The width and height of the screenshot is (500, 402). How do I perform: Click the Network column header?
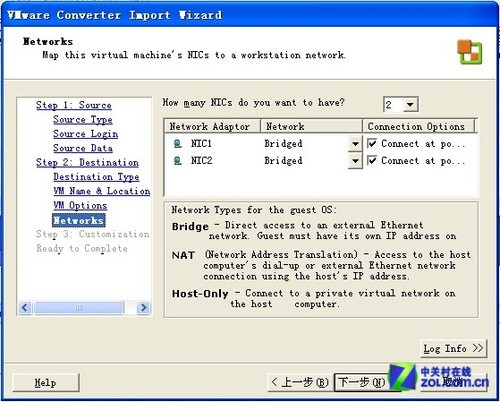click(311, 126)
